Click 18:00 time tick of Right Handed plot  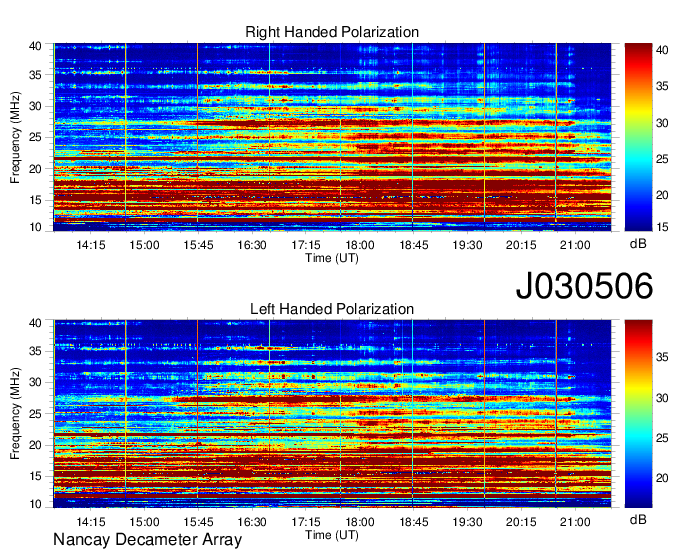tap(360, 245)
